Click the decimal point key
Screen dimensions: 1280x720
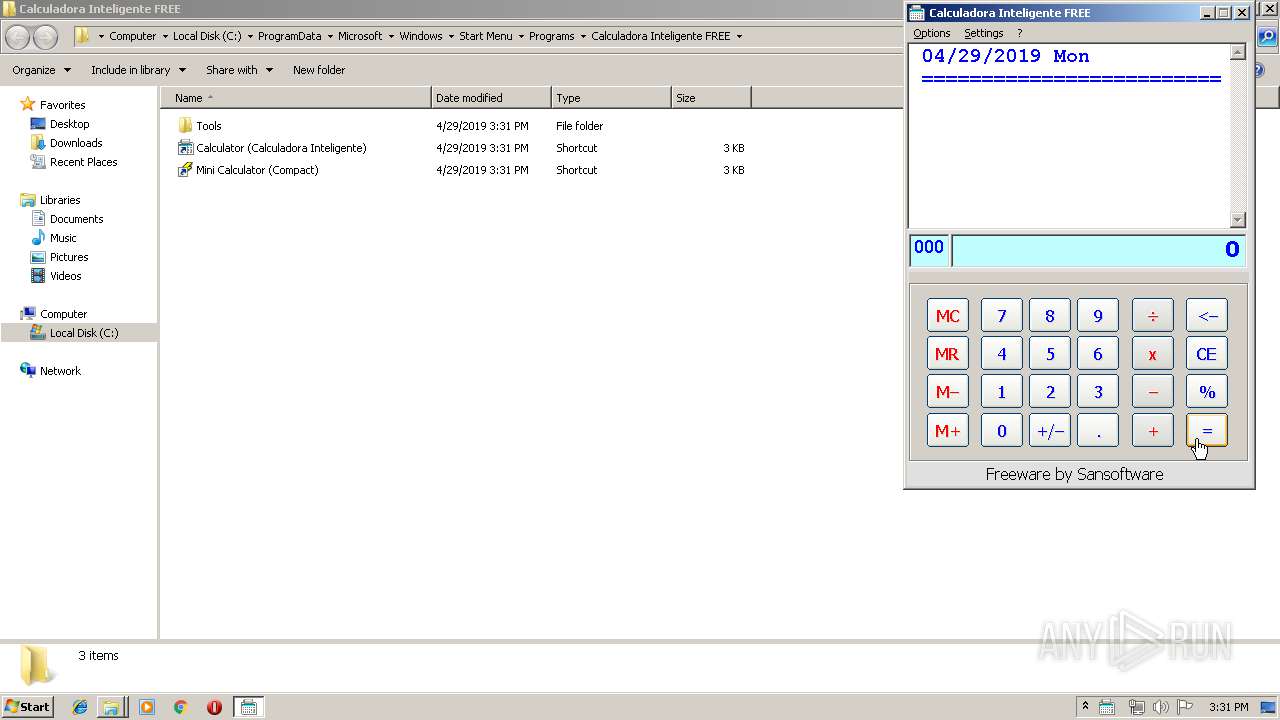1097,431
